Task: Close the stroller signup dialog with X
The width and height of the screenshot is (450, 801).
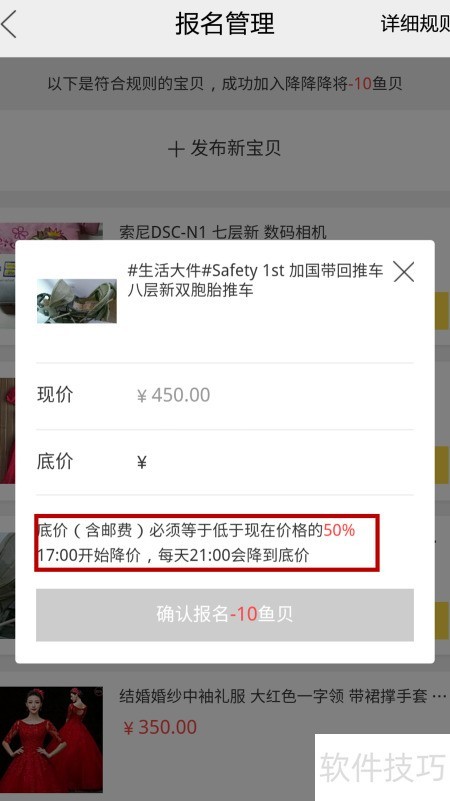Action: pyautogui.click(x=404, y=272)
